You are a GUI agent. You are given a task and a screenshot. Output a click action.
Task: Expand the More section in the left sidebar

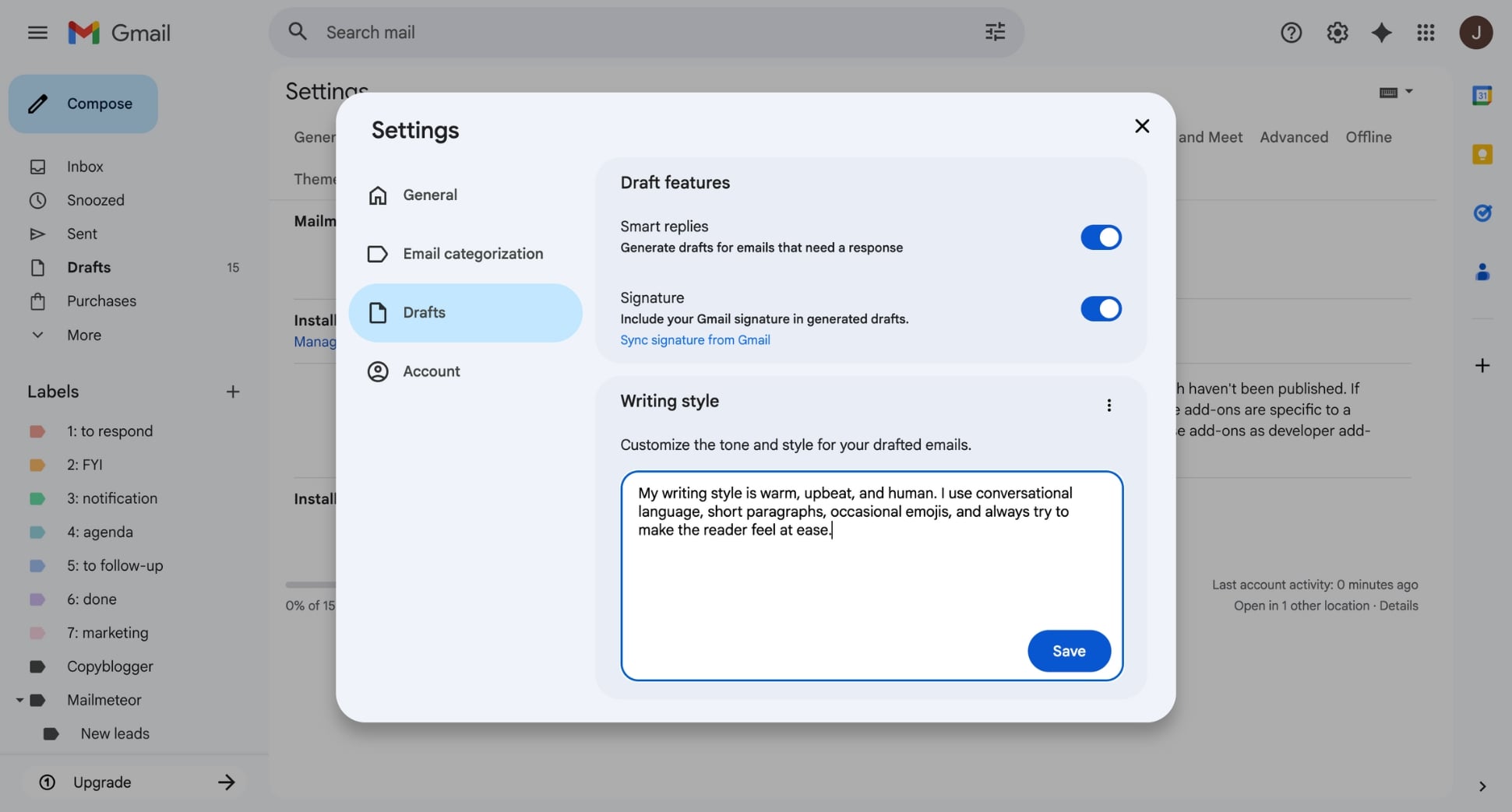83,335
